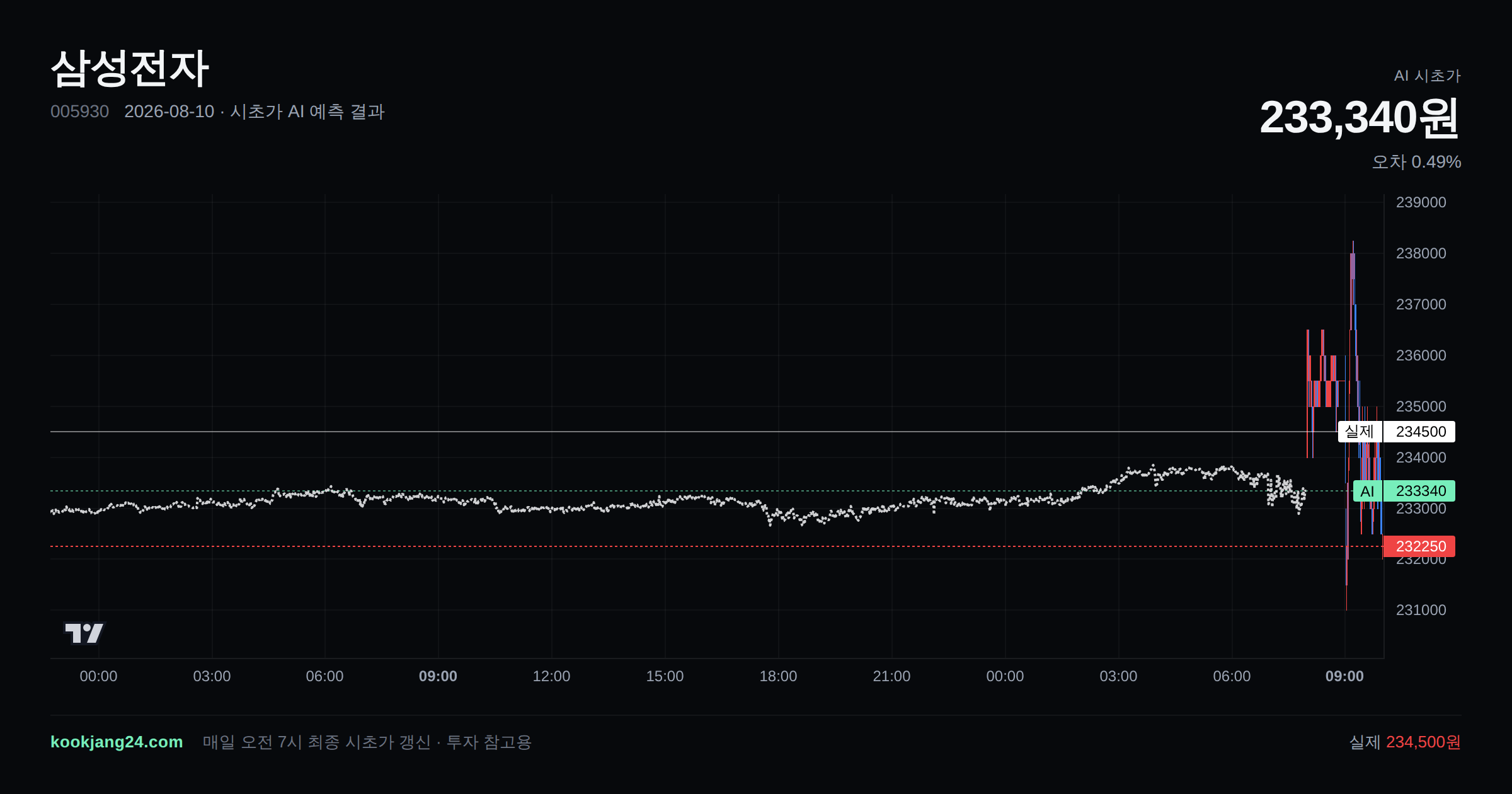The width and height of the screenshot is (1512, 794).
Task: Click the 오차 0.49% error text
Action: [1416, 162]
